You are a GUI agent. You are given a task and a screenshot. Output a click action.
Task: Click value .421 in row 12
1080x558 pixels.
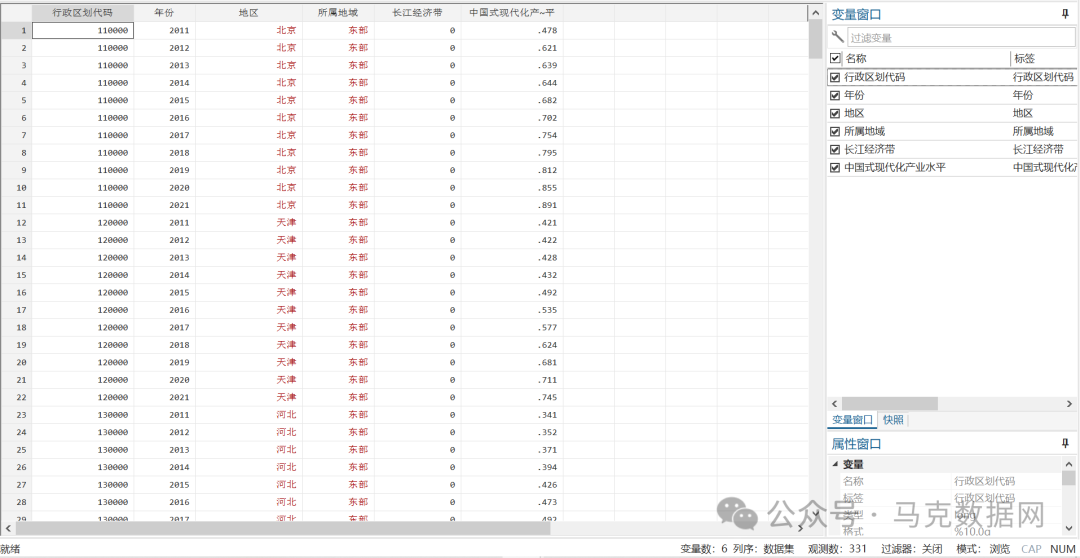pos(512,223)
